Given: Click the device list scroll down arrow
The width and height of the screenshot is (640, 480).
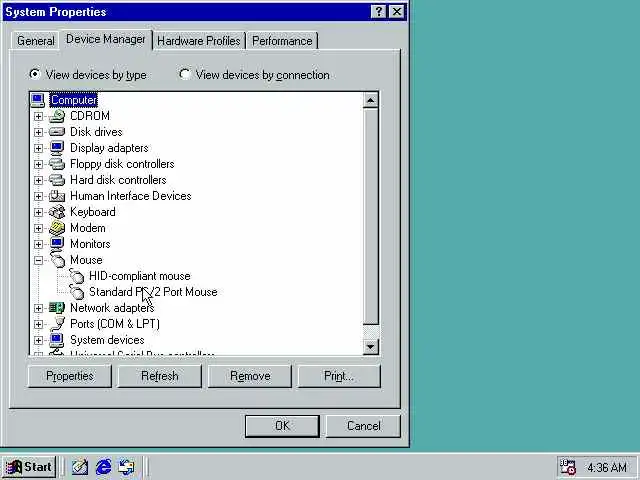Looking at the screenshot, I should 371,347.
